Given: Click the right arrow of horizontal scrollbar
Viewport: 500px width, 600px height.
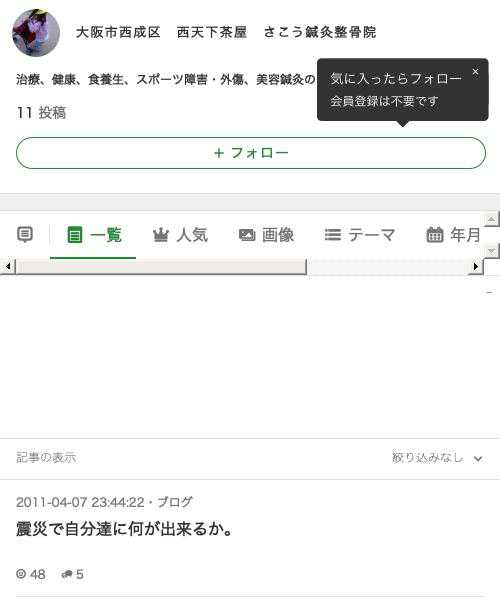Looking at the screenshot, I should coord(476,266).
